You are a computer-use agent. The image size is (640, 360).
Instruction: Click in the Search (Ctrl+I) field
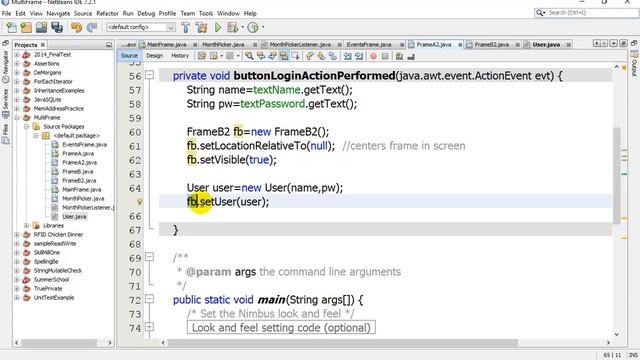(x=587, y=13)
